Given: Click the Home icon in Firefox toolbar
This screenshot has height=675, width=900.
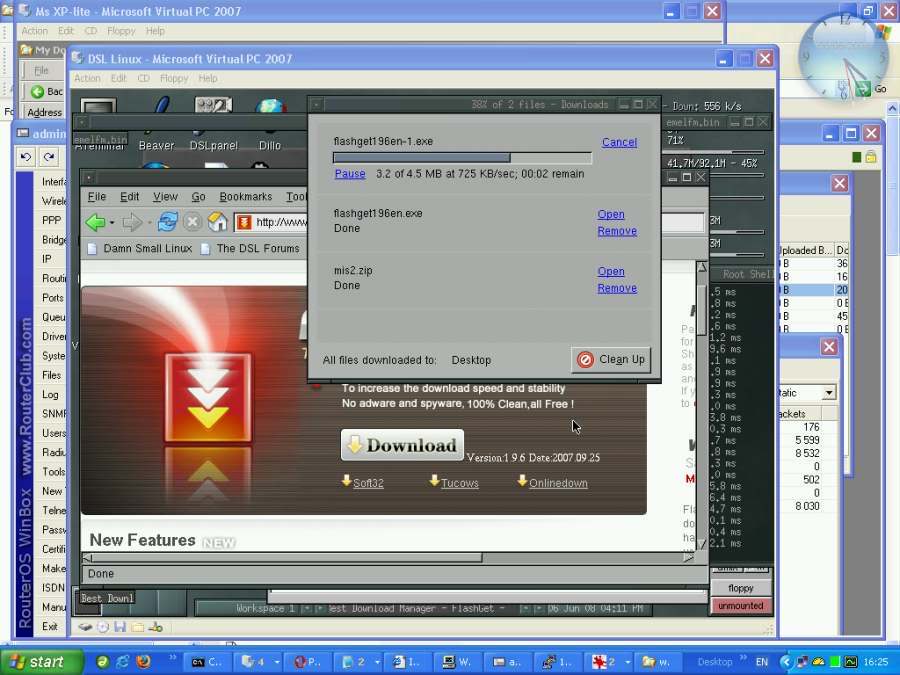Looking at the screenshot, I should (x=217, y=222).
